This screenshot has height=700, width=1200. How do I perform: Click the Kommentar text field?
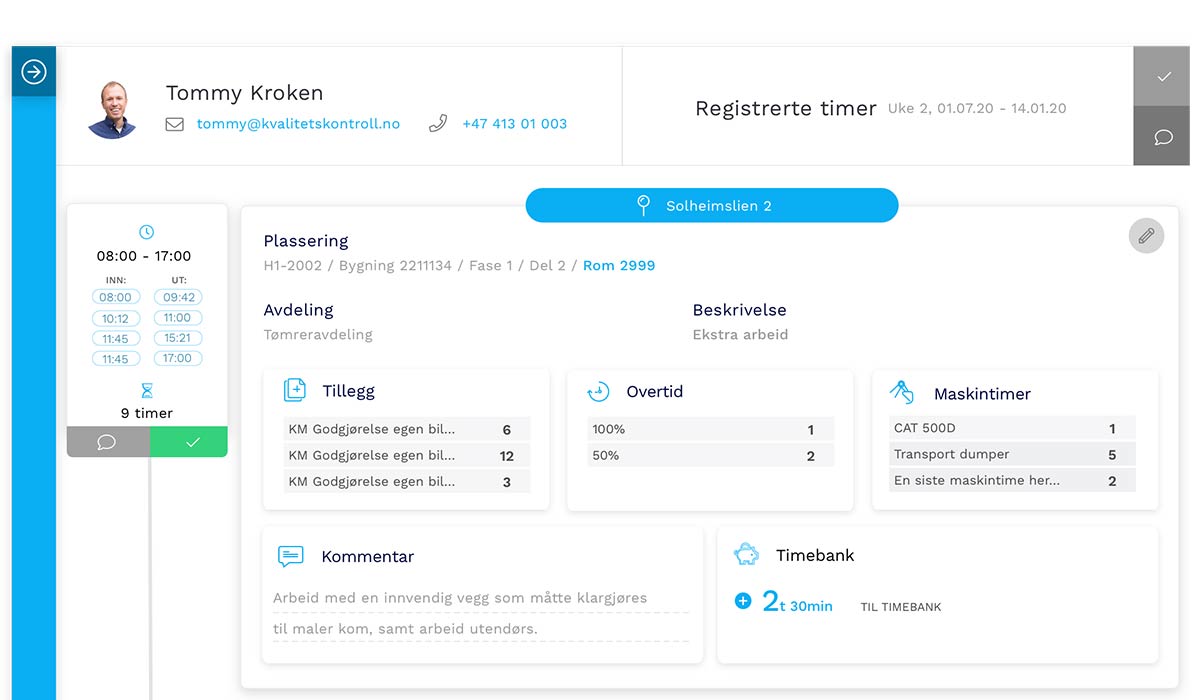481,612
